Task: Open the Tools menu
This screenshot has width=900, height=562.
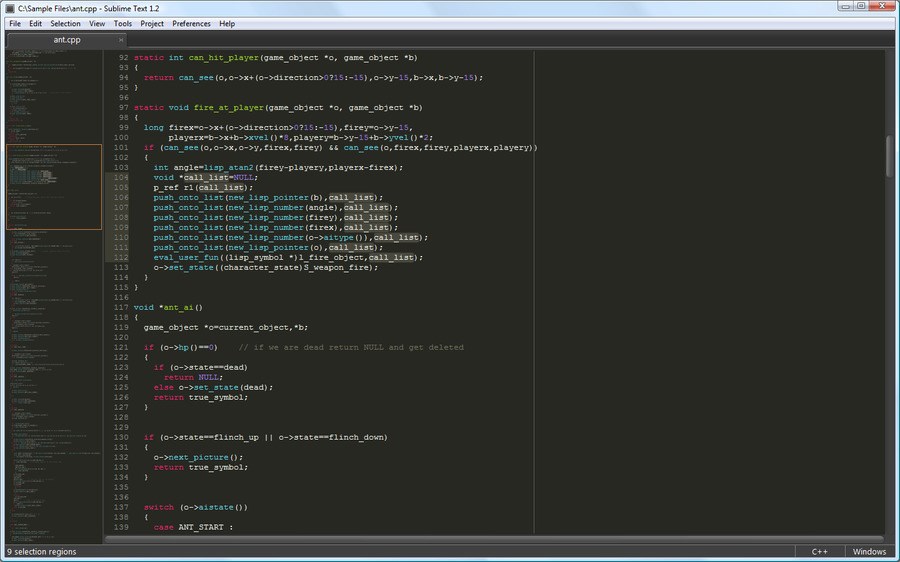Action: 123,24
